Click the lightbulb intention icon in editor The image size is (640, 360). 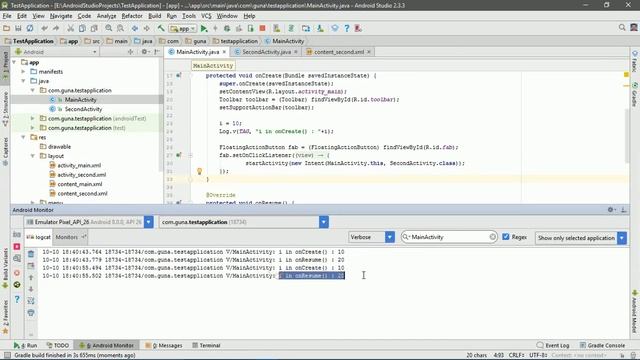200,171
